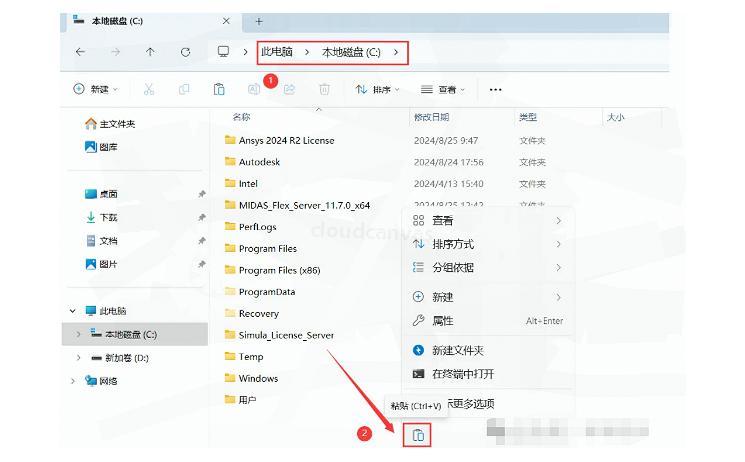
Task: Open a new tab with plus button
Action: pyautogui.click(x=259, y=21)
